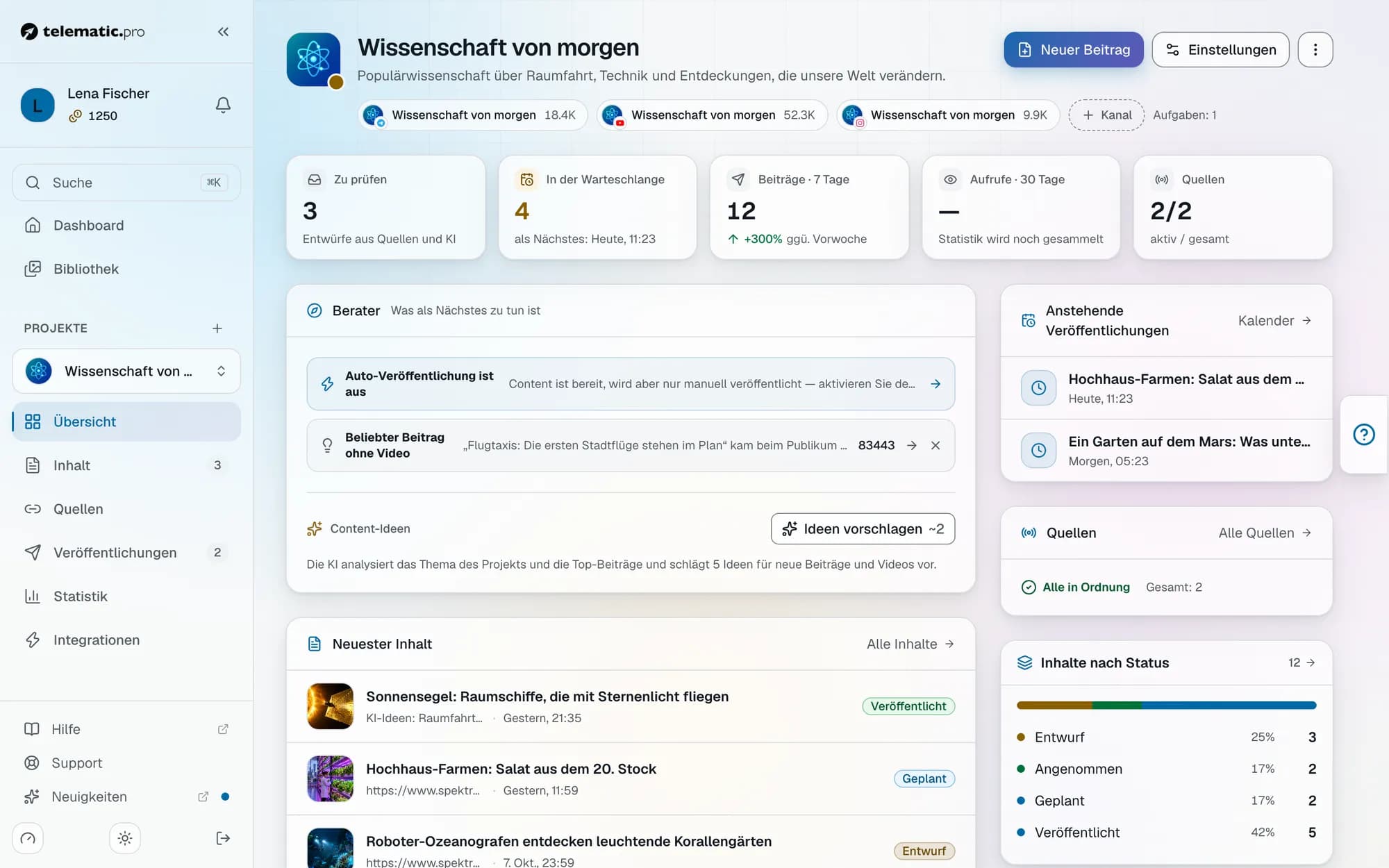Collapse the sidebar with double-chevron icon
Image resolution: width=1389 pixels, height=868 pixels.
click(223, 31)
